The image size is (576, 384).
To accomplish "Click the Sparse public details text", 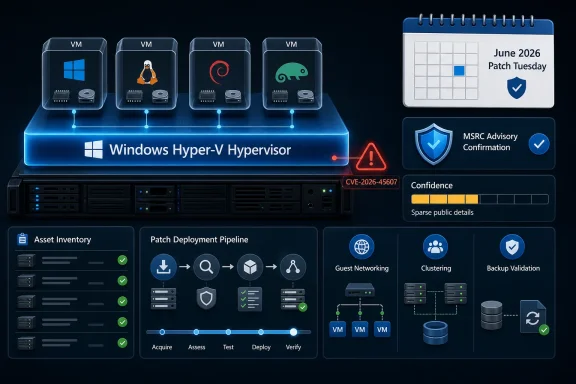I will point(442,212).
